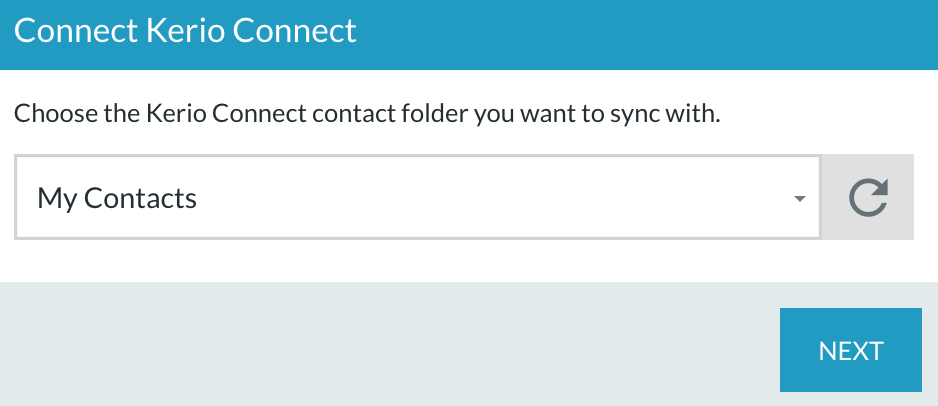Screen dimensions: 938x406
Task: Refresh the list using the circular arrow
Action: [868, 197]
